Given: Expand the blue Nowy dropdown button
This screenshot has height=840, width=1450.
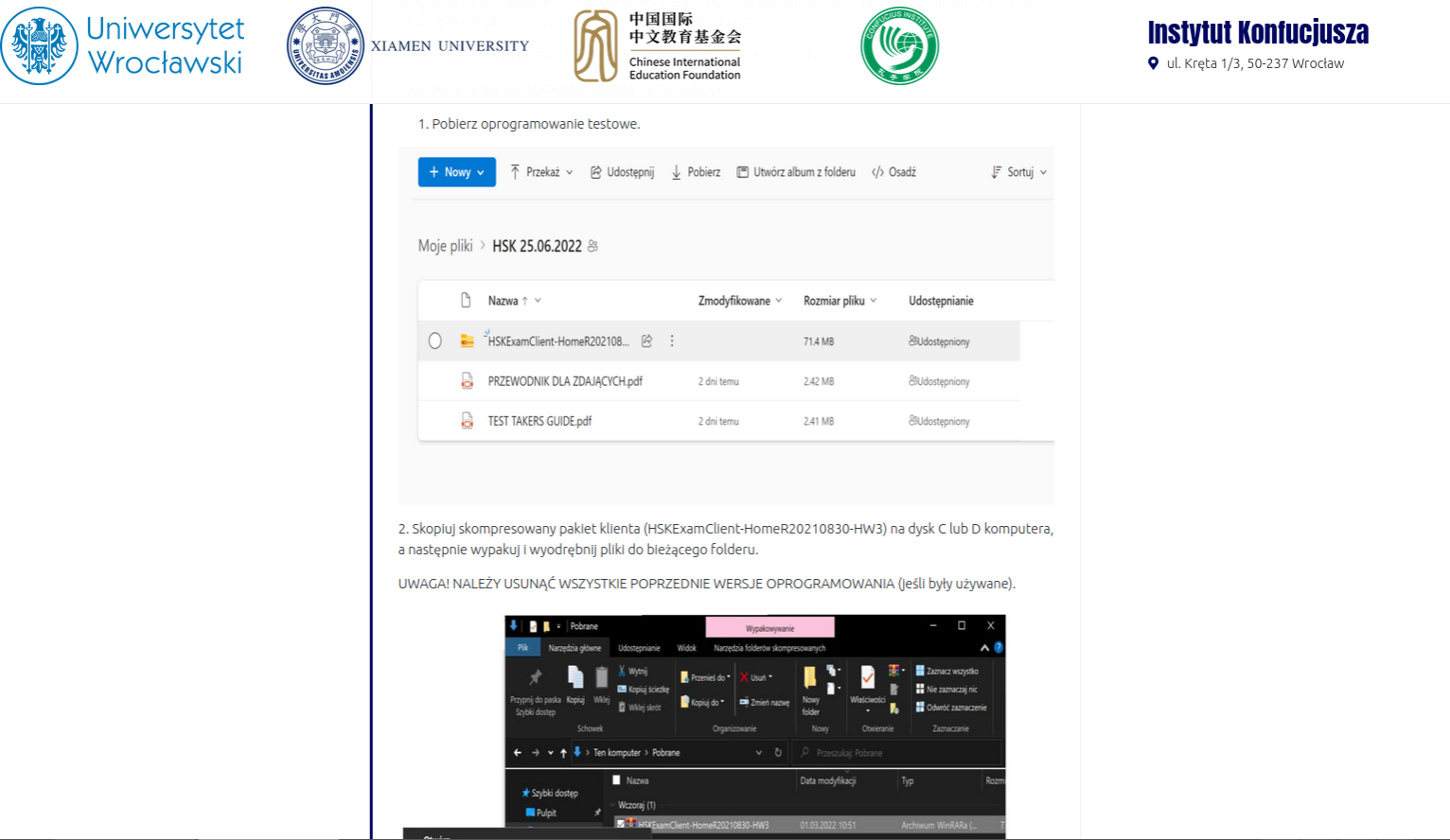Looking at the screenshot, I should pyautogui.click(x=456, y=172).
